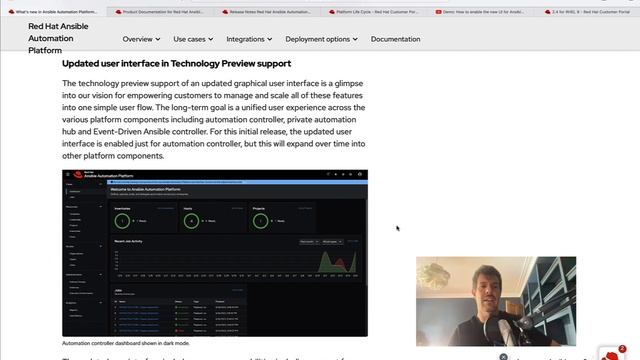The image size is (640, 360).
Task: Click the 'Updated user interface in Technology Preview support' heading
Action: click(x=176, y=64)
